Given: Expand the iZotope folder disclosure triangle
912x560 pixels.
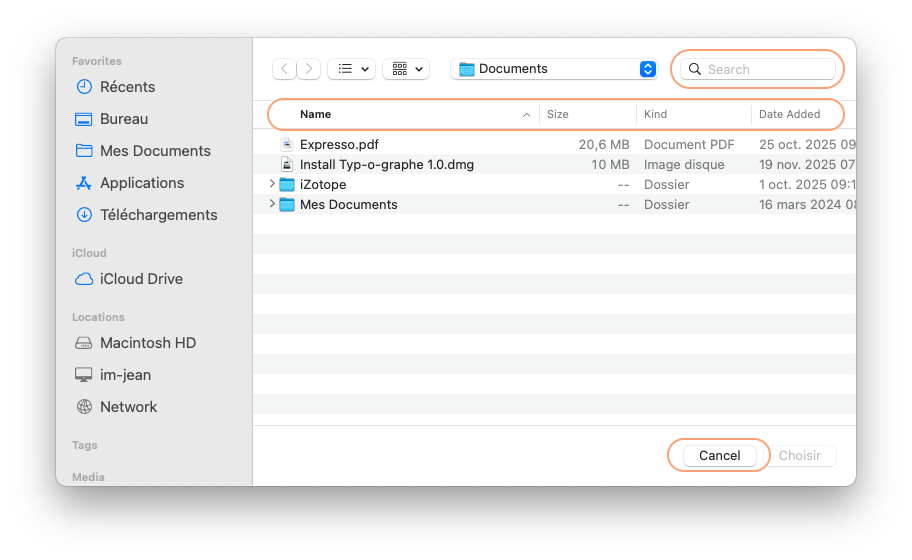Looking at the screenshot, I should click(272, 184).
